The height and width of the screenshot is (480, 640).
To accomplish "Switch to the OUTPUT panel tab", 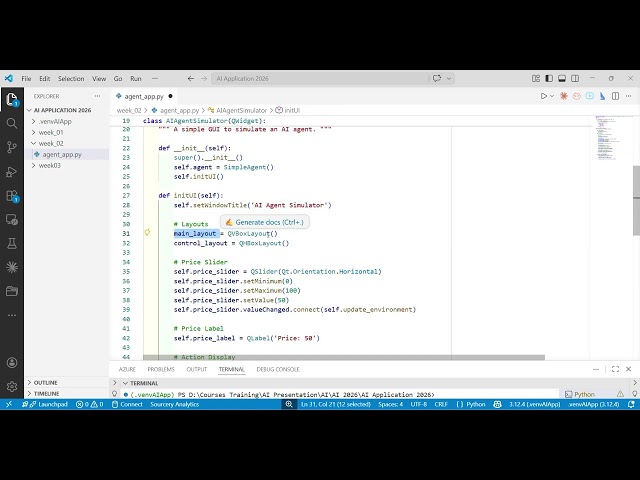I will click(x=197, y=369).
